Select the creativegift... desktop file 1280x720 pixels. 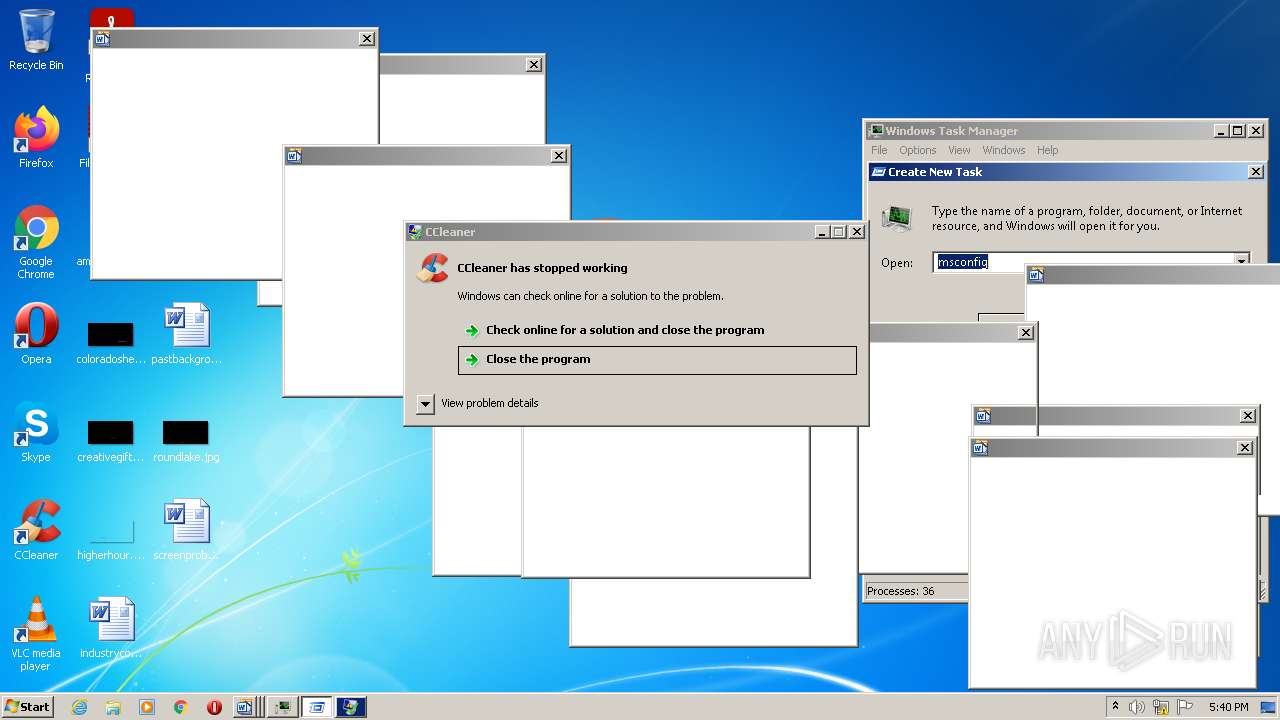point(111,440)
